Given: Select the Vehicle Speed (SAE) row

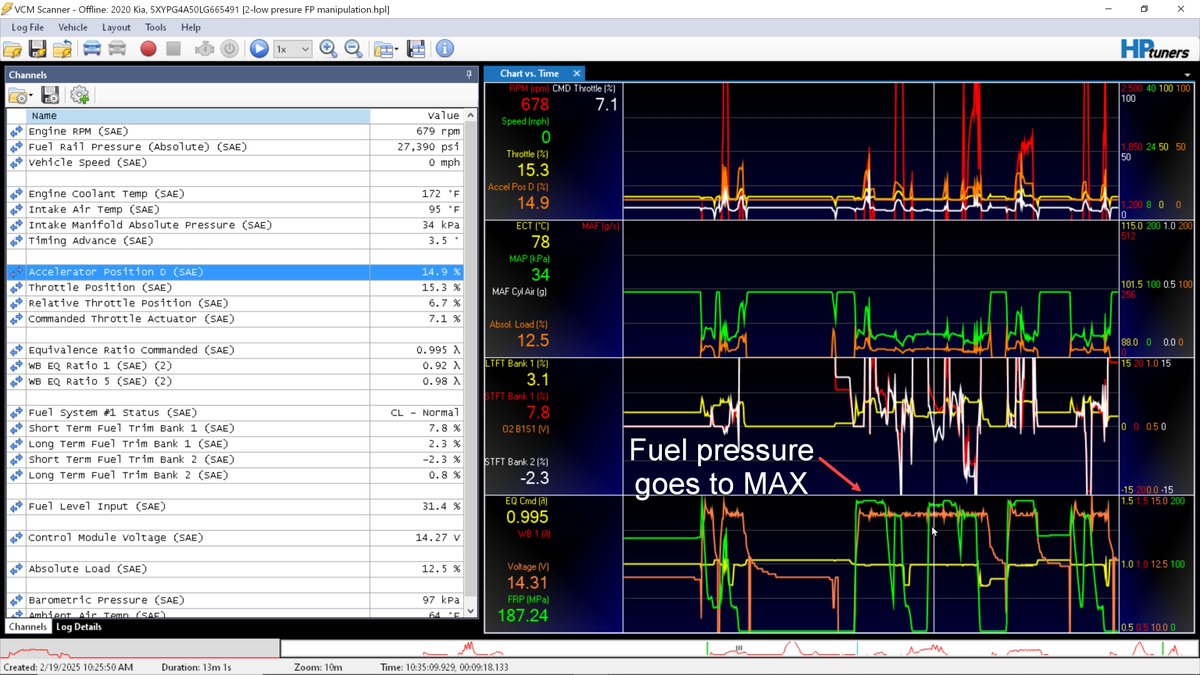Looking at the screenshot, I should [235, 162].
